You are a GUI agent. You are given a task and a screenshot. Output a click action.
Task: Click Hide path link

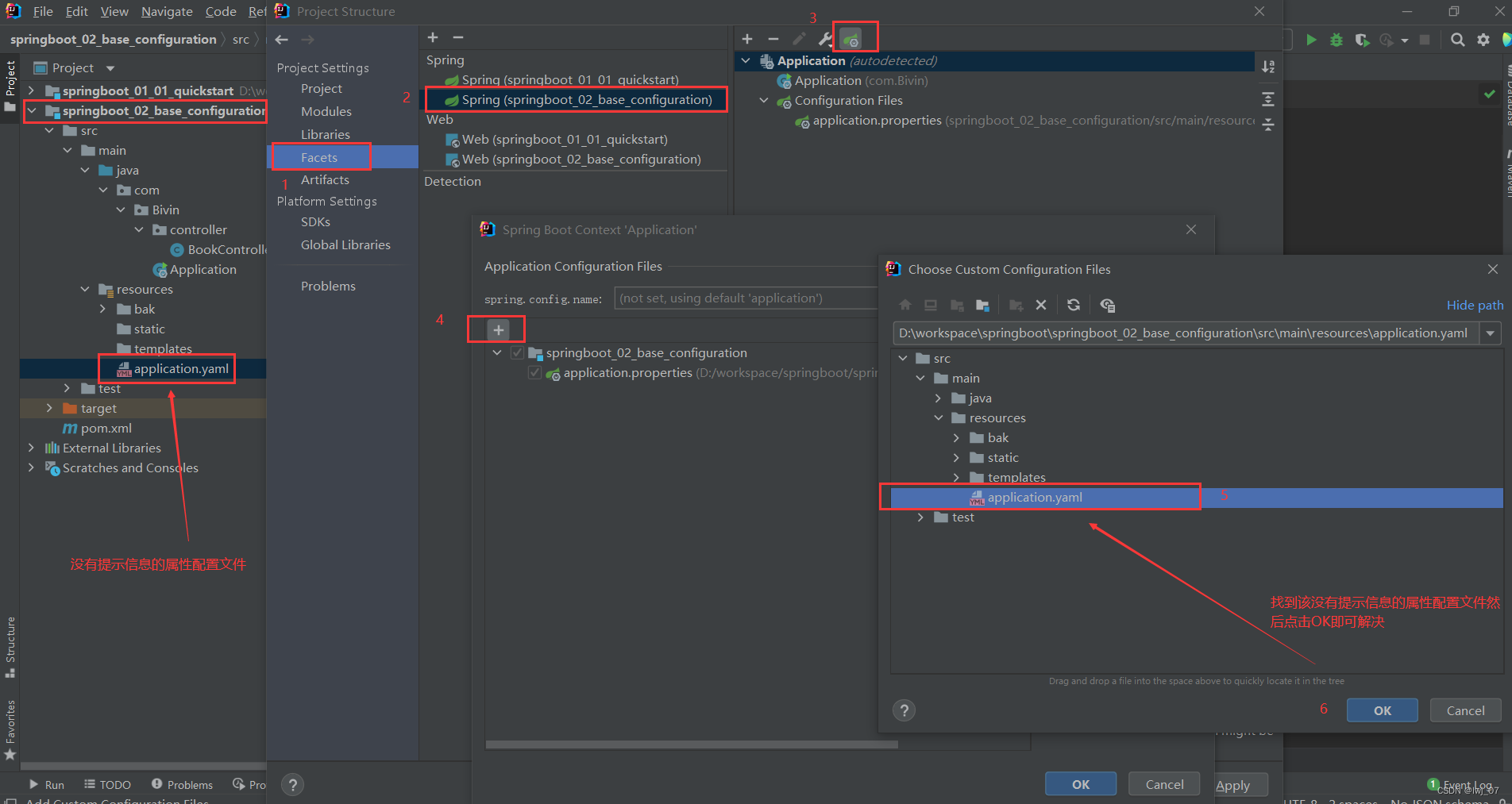point(1475,306)
